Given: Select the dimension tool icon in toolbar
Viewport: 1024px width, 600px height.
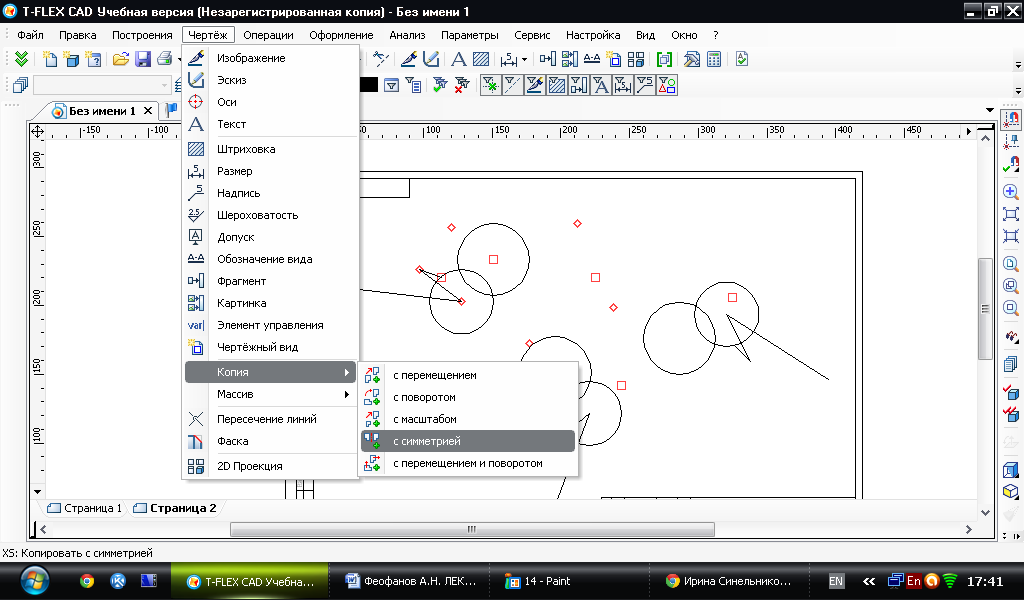Looking at the screenshot, I should pyautogui.click(x=509, y=59).
